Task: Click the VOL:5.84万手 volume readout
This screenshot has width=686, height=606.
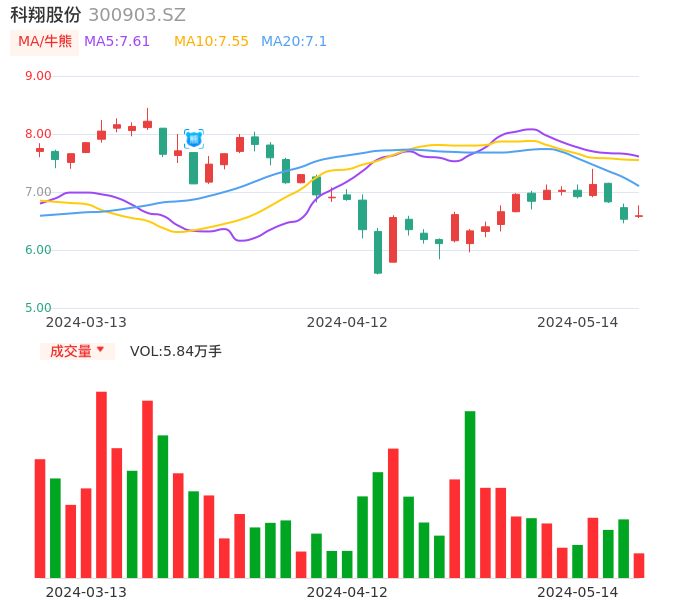Action: tap(176, 351)
